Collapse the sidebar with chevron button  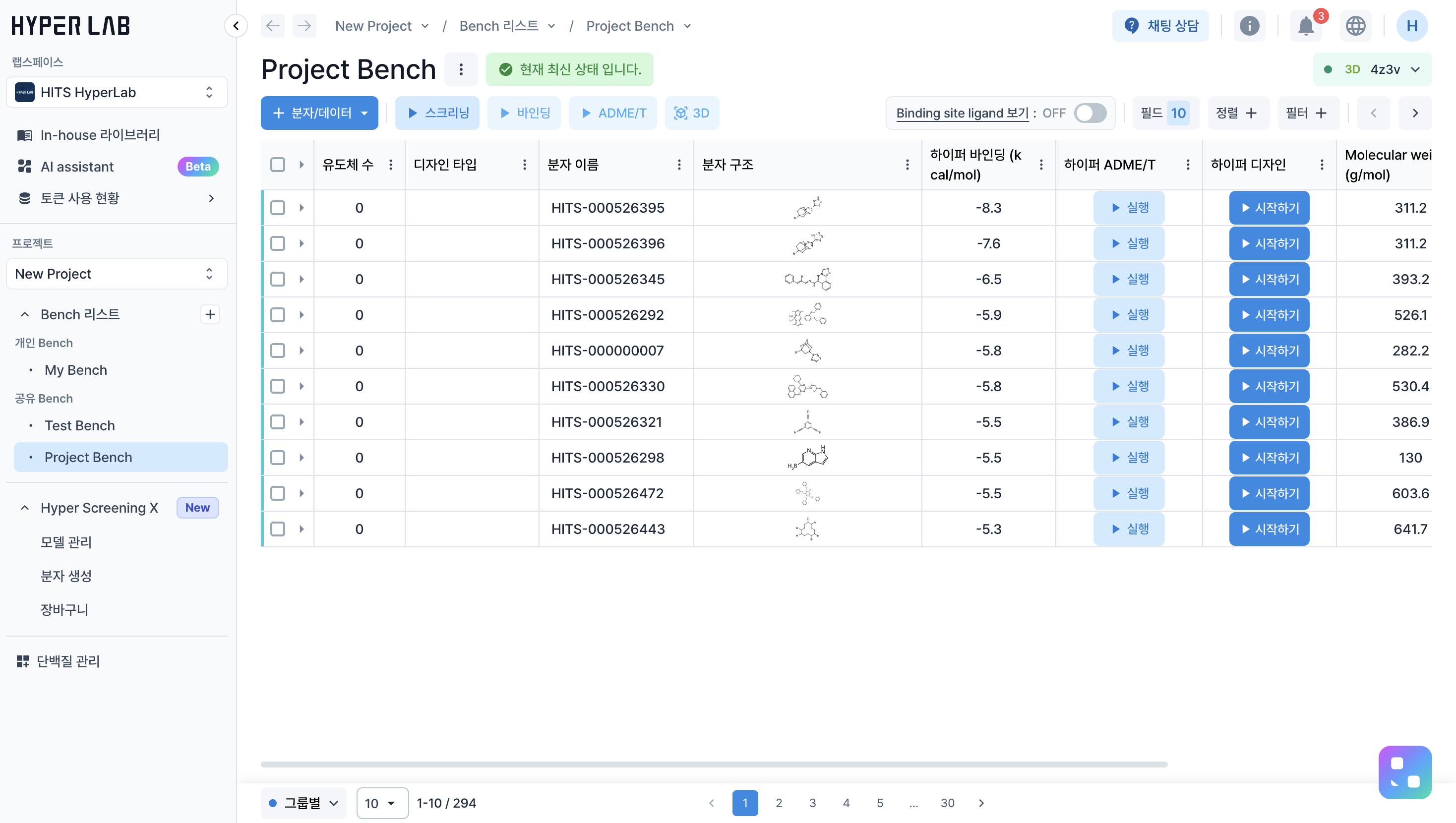[236, 26]
